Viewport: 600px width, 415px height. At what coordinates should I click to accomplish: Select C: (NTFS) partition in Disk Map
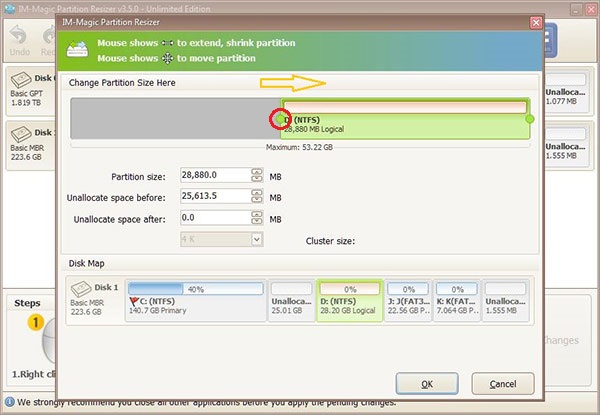[196, 301]
